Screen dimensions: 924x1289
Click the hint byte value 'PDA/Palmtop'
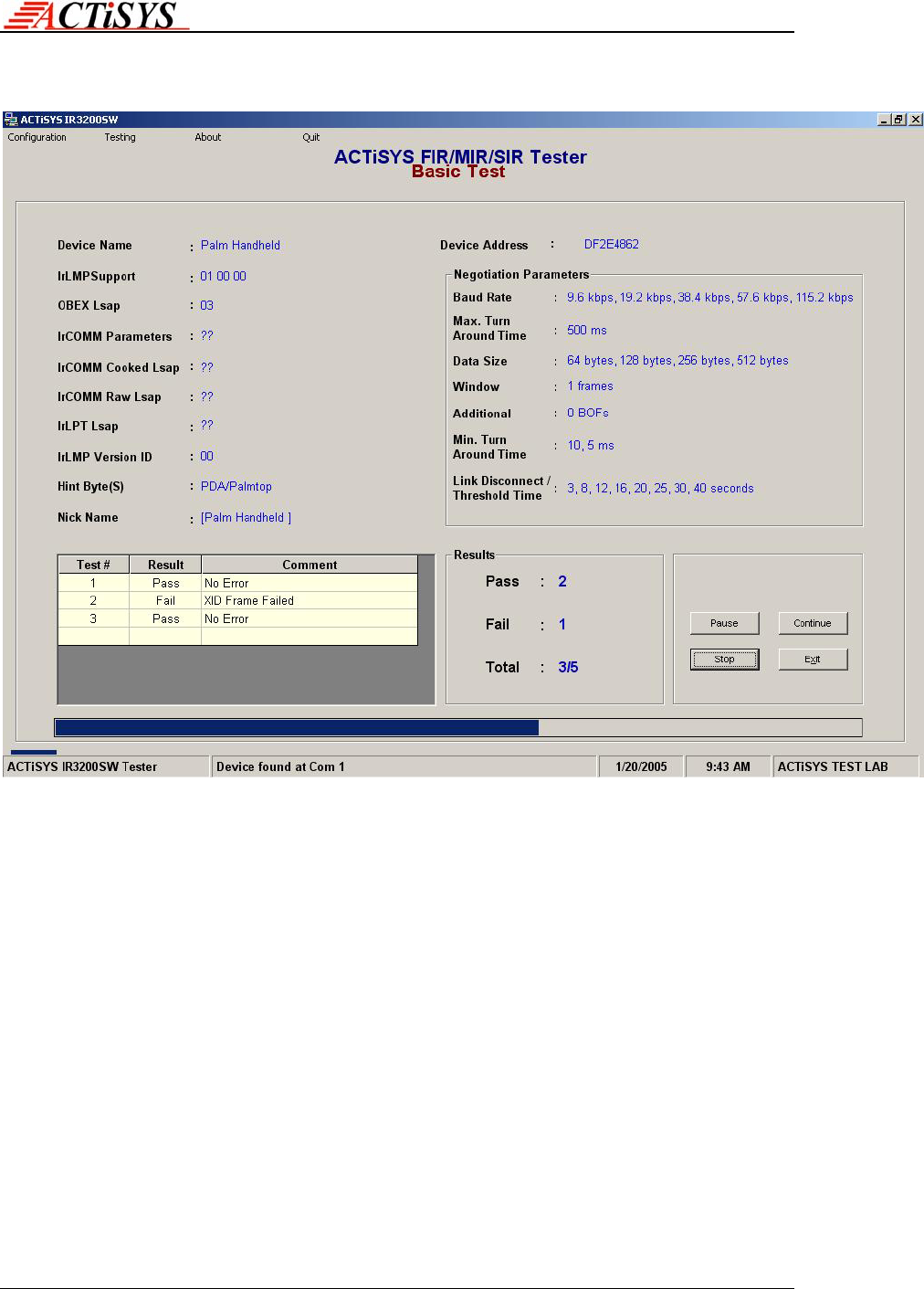[x=236, y=486]
